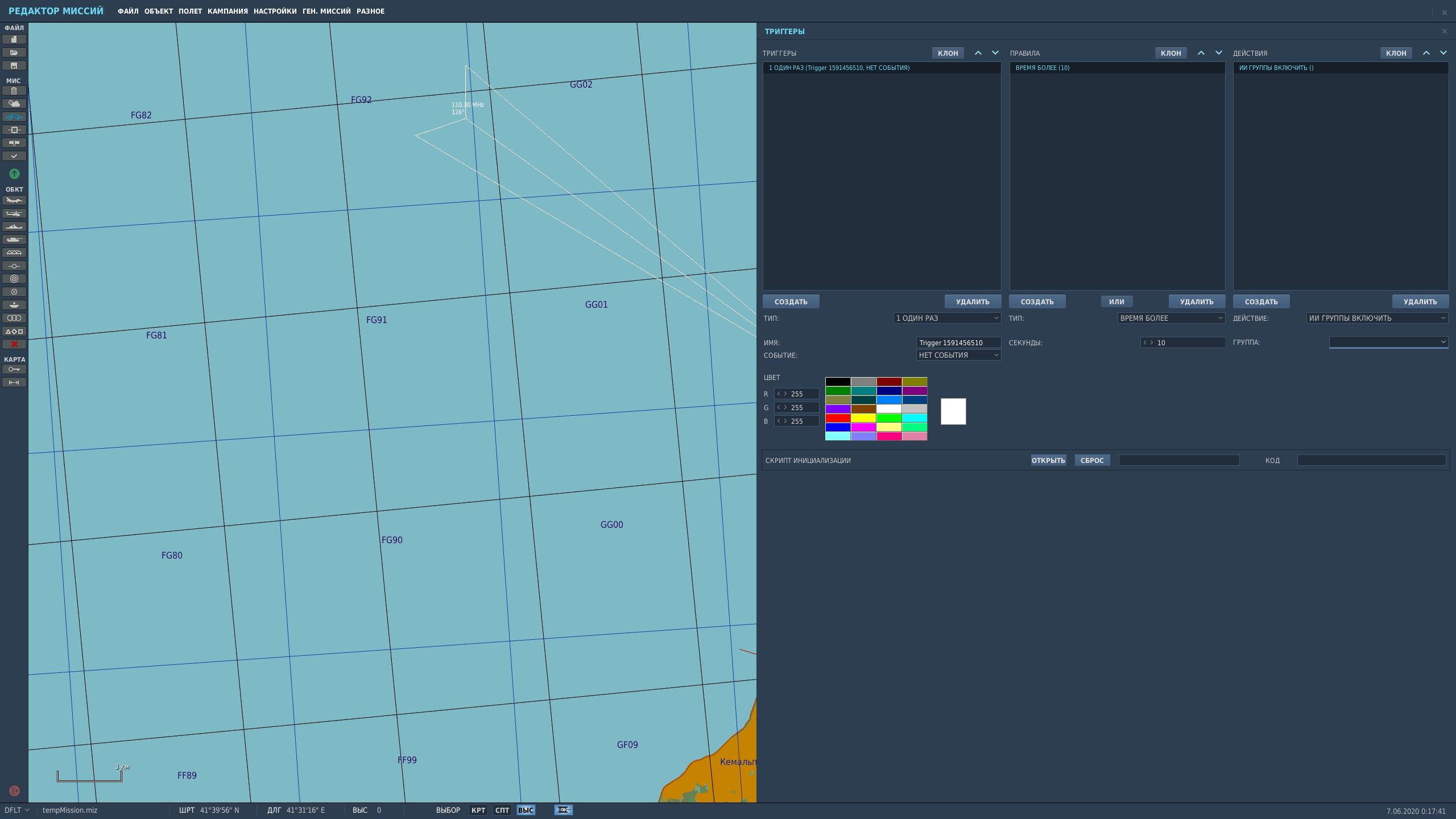
Task: Select the triggers tool icon
Action: pyautogui.click(x=14, y=117)
